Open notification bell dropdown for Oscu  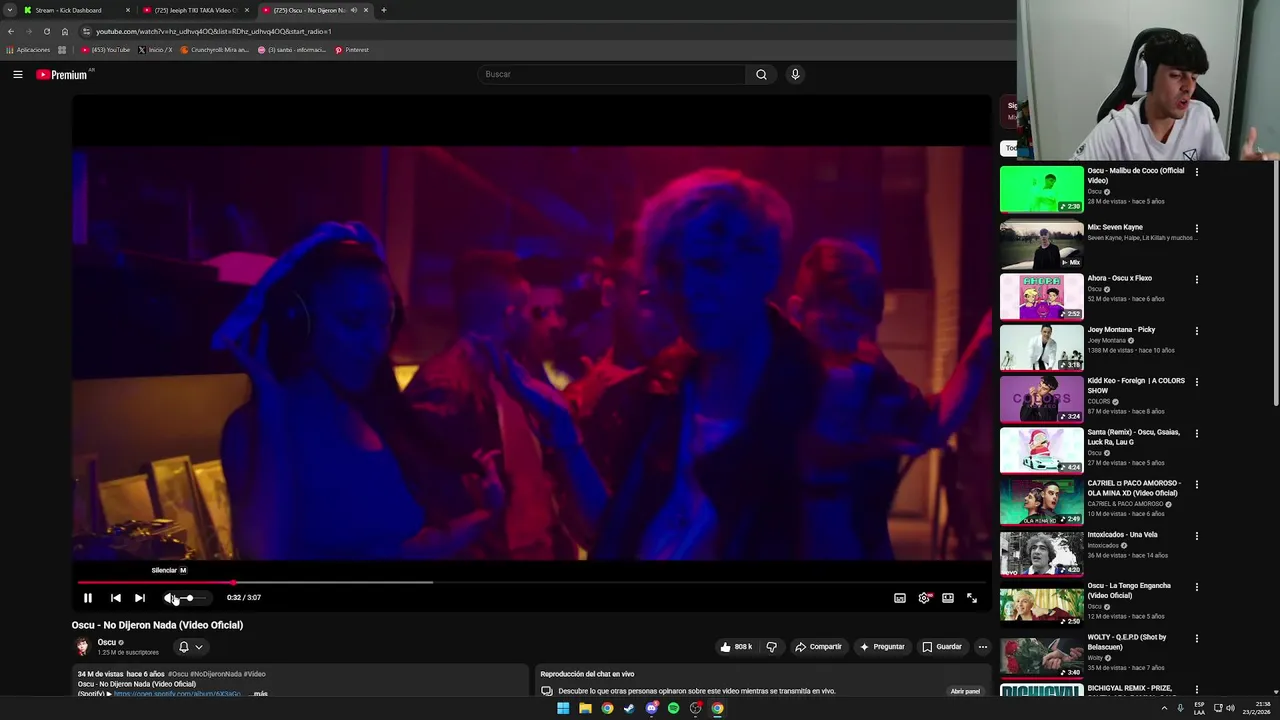190,647
